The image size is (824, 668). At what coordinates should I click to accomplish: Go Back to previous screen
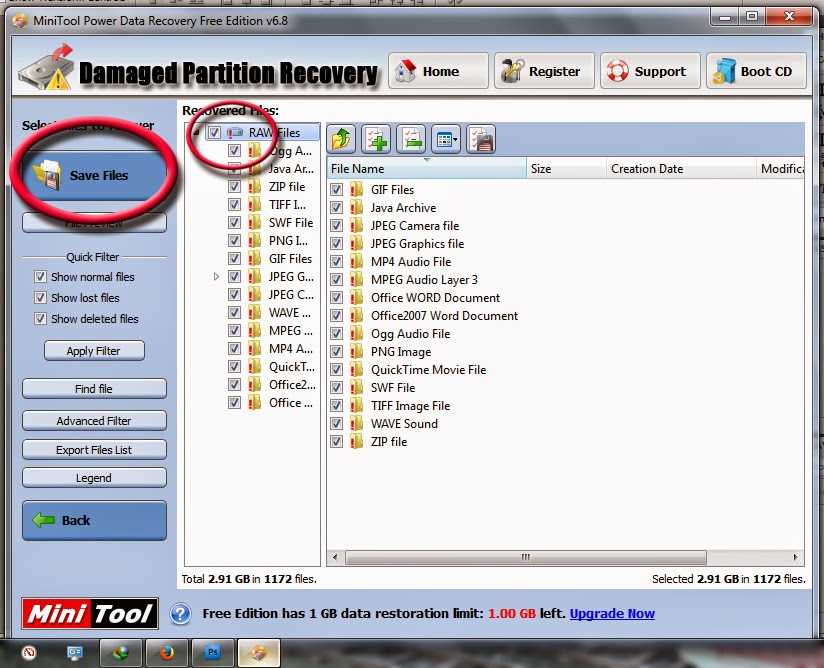point(95,520)
